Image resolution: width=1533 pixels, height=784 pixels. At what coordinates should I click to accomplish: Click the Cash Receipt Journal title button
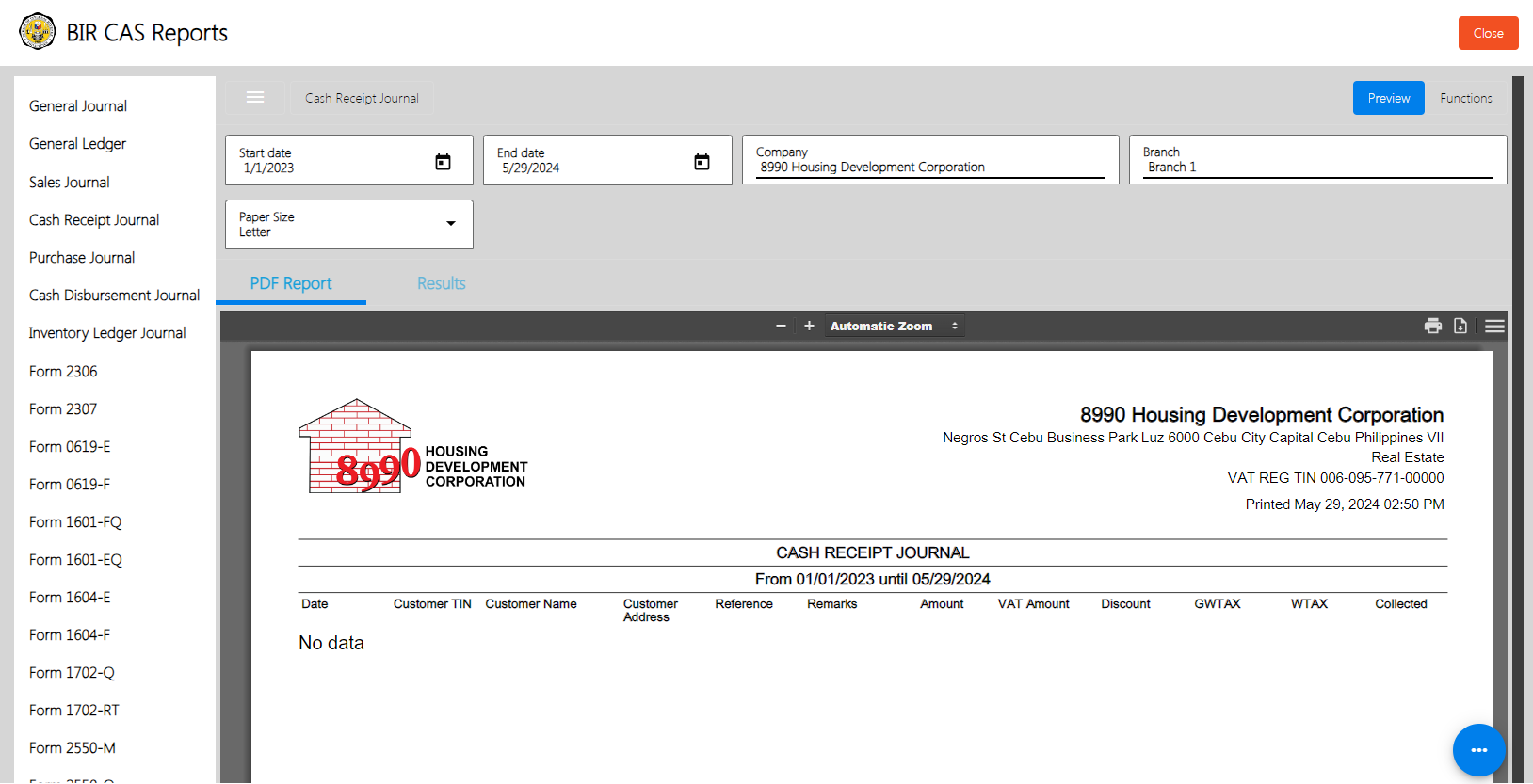(x=362, y=98)
